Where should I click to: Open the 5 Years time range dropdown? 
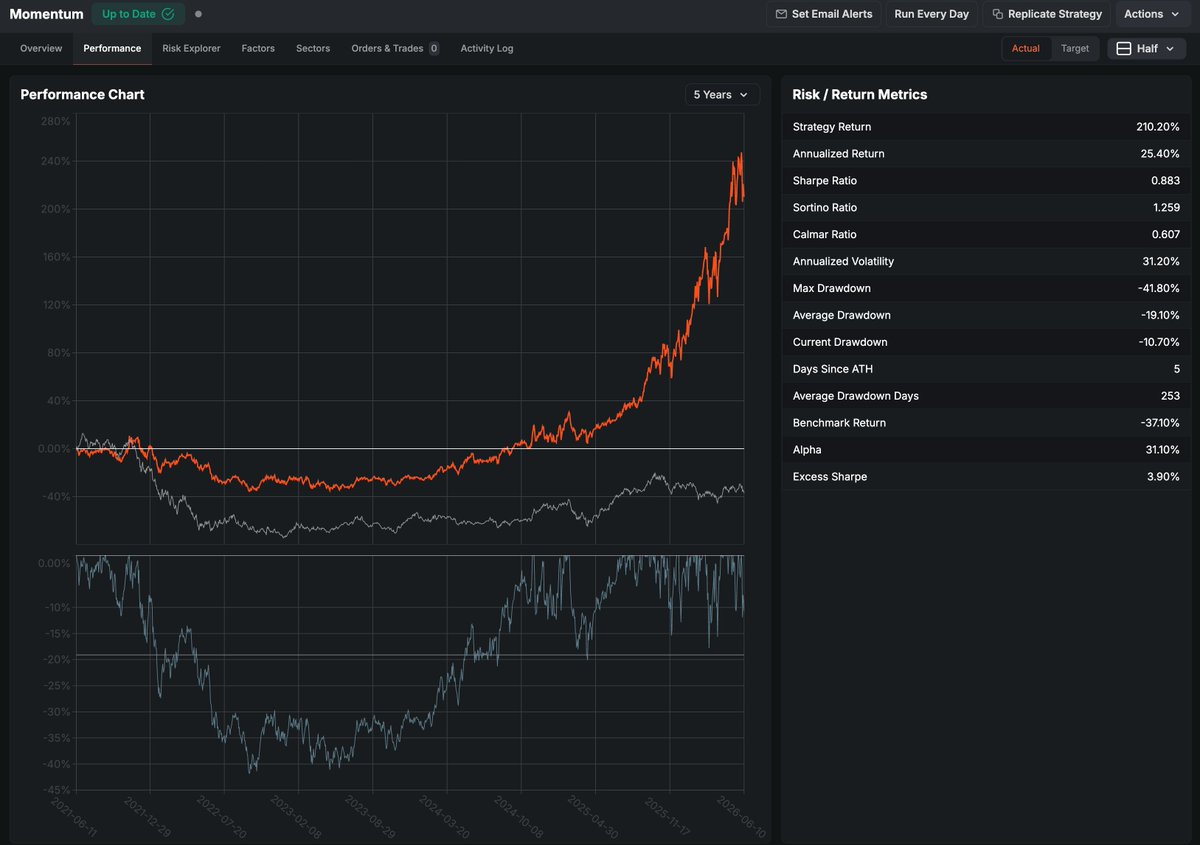click(x=722, y=94)
